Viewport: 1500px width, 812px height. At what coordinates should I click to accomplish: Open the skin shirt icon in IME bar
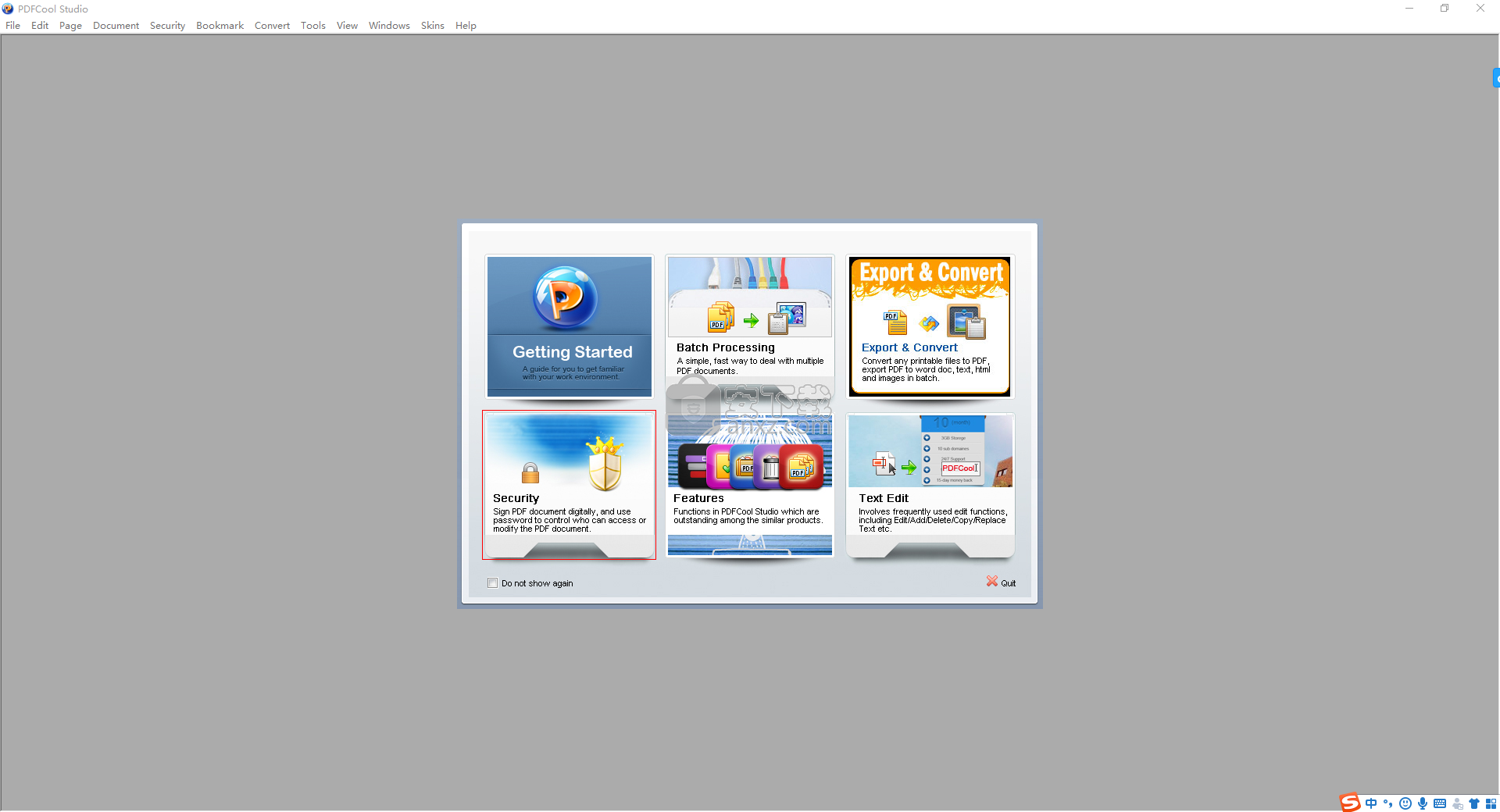tap(1474, 803)
